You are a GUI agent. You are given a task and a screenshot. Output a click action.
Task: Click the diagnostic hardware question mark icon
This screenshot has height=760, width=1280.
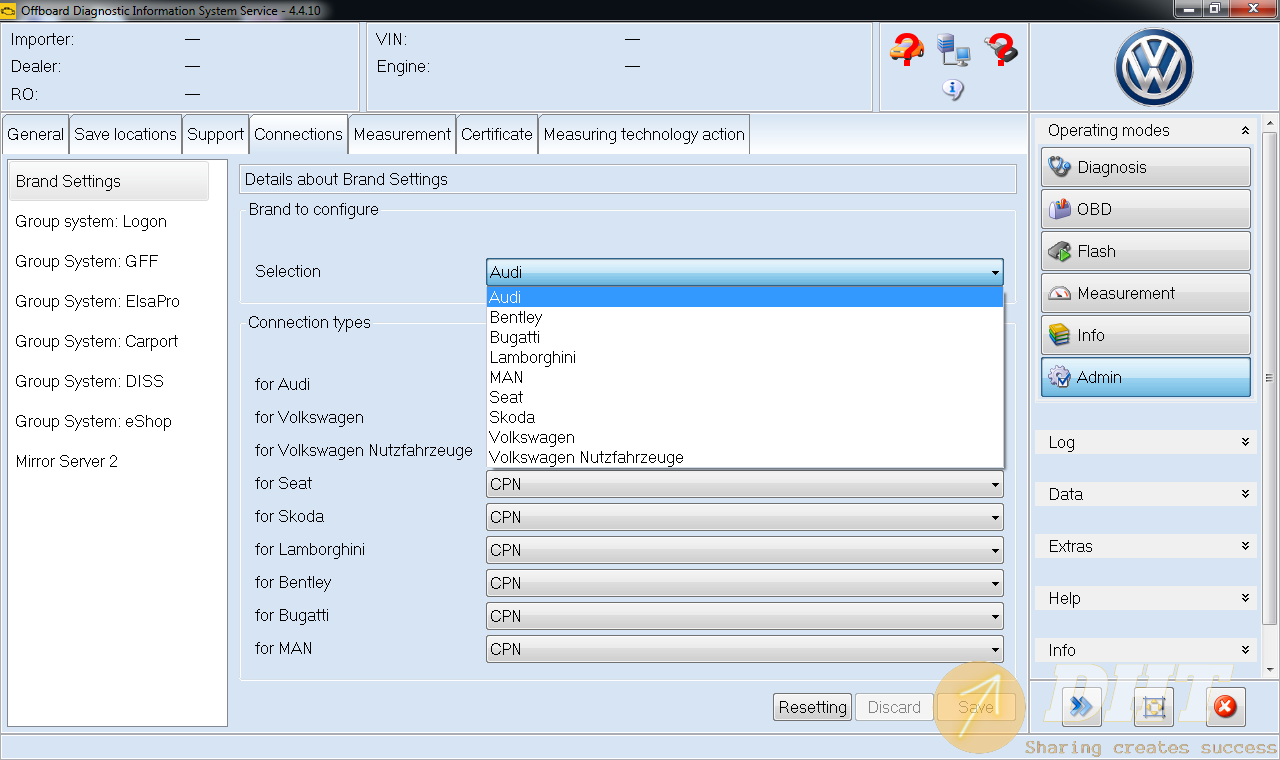pyautogui.click(x=1000, y=49)
